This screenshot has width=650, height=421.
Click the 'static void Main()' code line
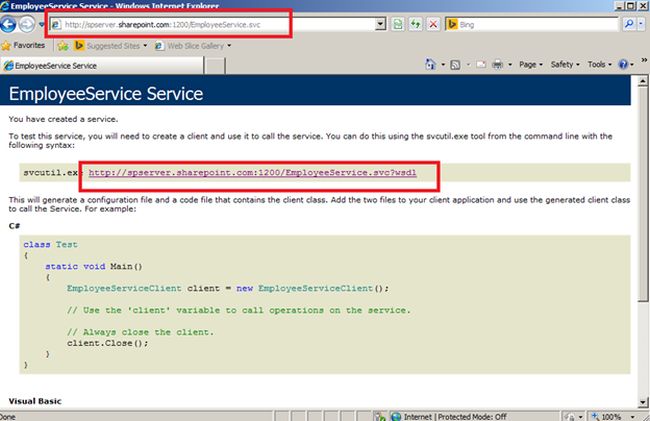pyautogui.click(x=94, y=266)
